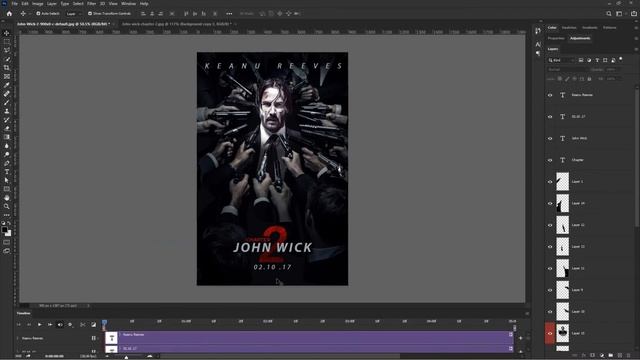640x360 pixels.
Task: Select the Eyedropper tool
Action: pyautogui.click(x=7, y=85)
